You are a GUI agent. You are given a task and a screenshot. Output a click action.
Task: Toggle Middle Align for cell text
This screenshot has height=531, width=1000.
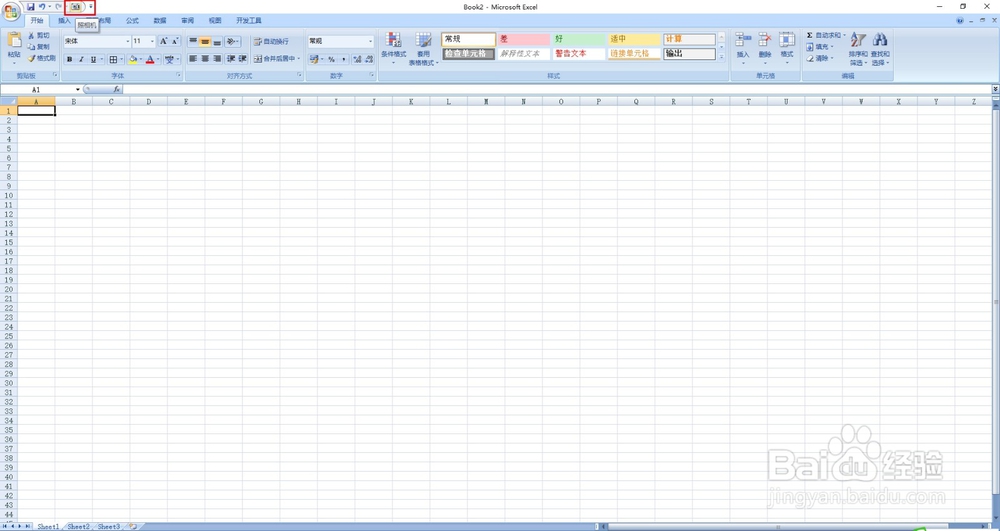tap(205, 41)
